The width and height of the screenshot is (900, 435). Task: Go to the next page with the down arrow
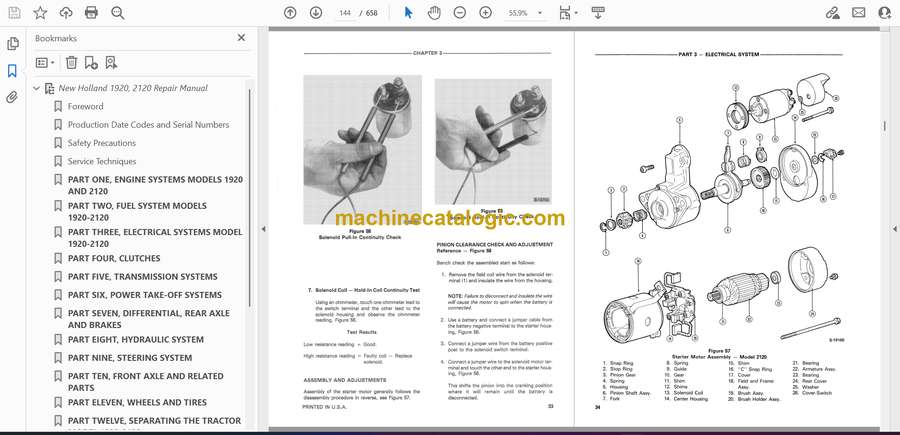click(x=316, y=13)
